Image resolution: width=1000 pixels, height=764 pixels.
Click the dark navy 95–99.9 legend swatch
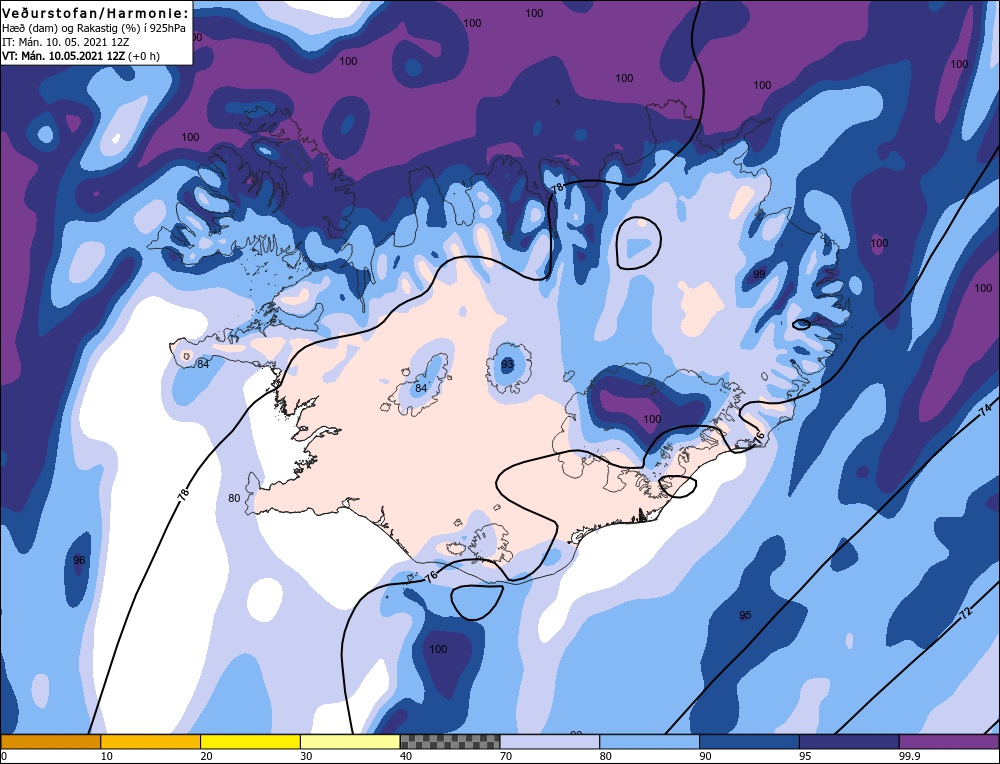coord(849,742)
